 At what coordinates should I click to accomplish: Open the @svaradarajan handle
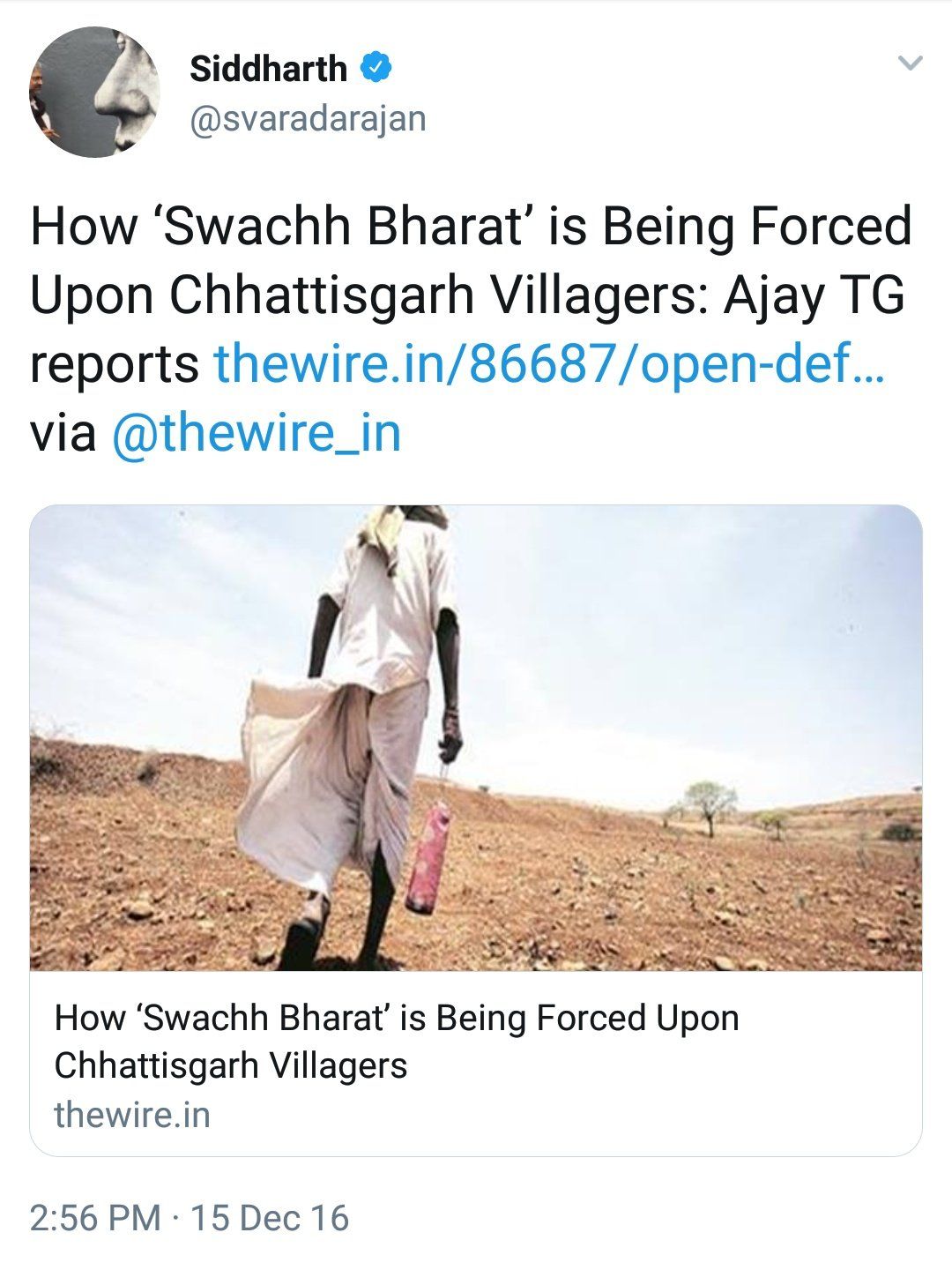(308, 117)
